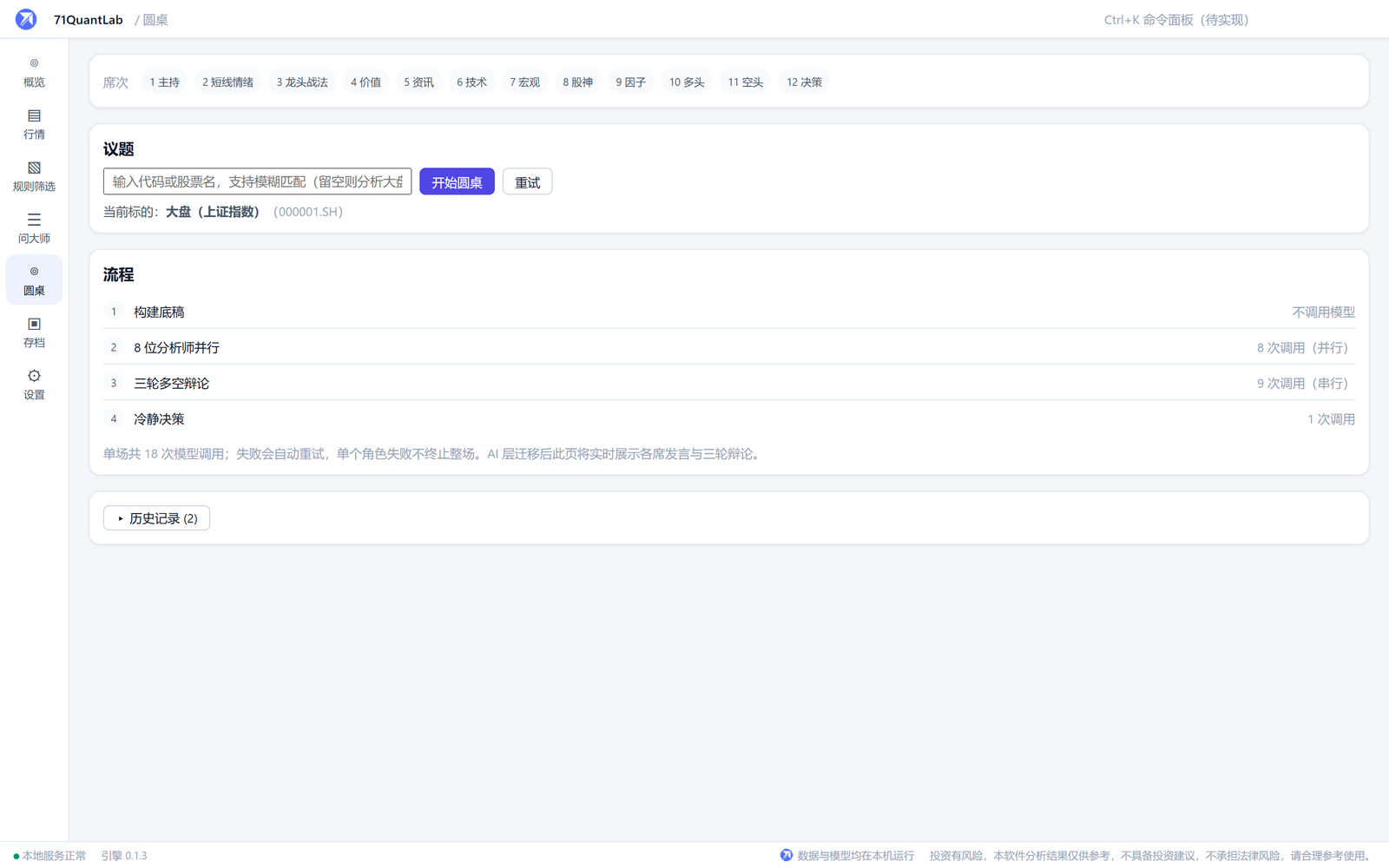This screenshot has width=1389, height=868.
Task: Open the 行情 market sidebar icon
Action: (34, 115)
